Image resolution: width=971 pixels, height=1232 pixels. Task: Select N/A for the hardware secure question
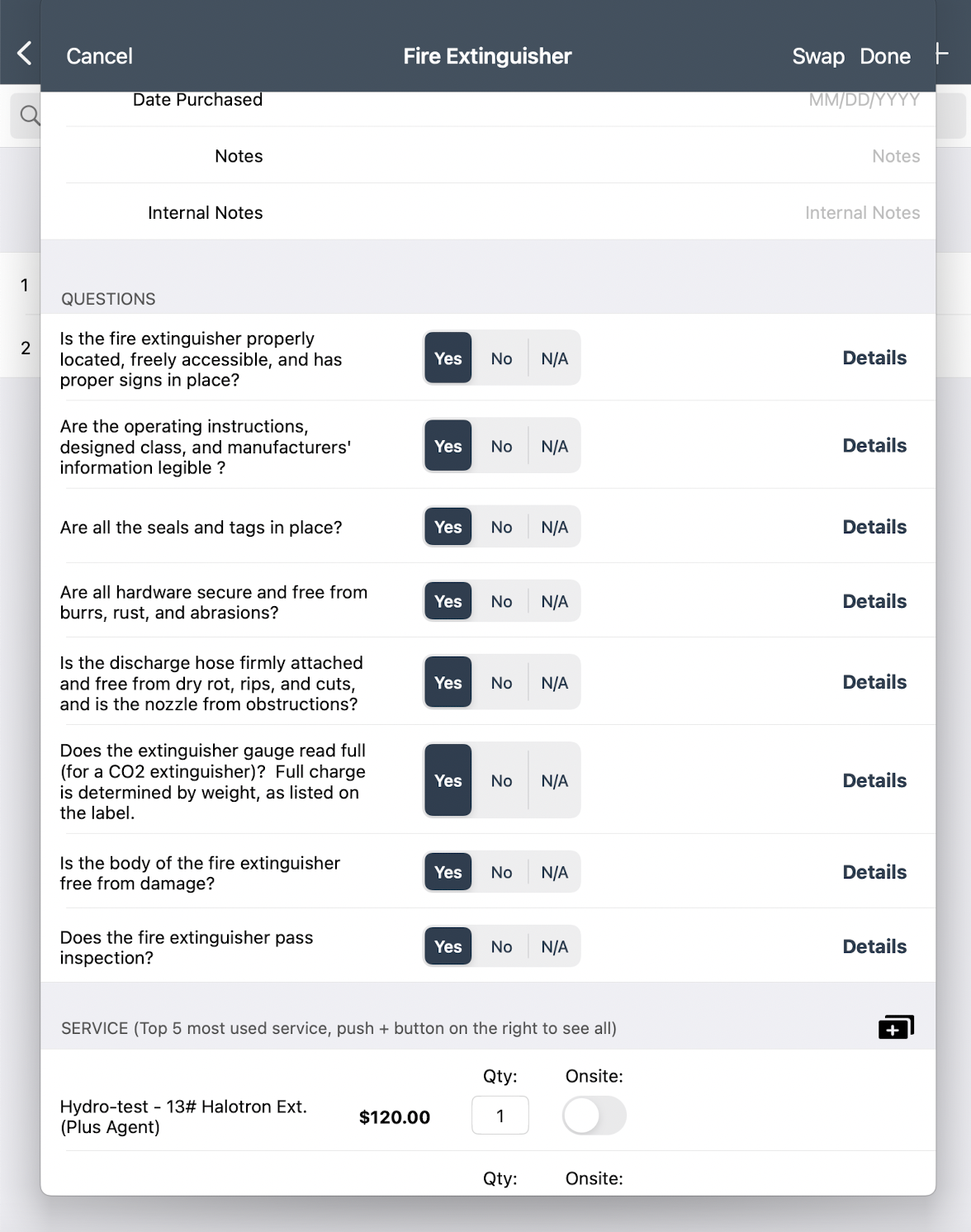[556, 601]
